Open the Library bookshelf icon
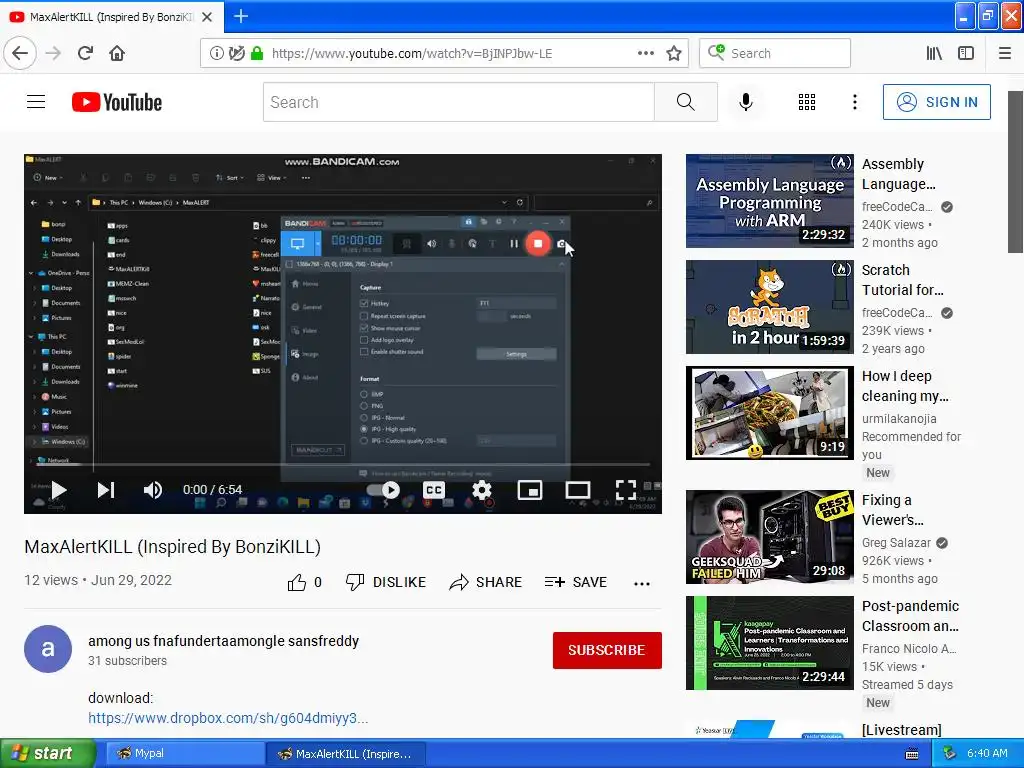Viewport: 1024px width, 768px height. coord(934,54)
